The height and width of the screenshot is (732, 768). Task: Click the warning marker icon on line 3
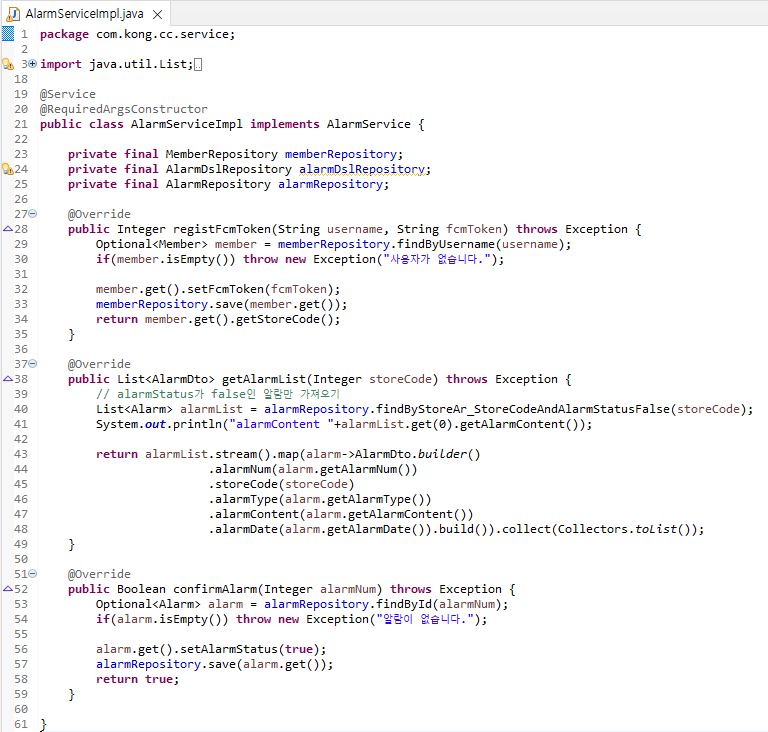[8, 64]
